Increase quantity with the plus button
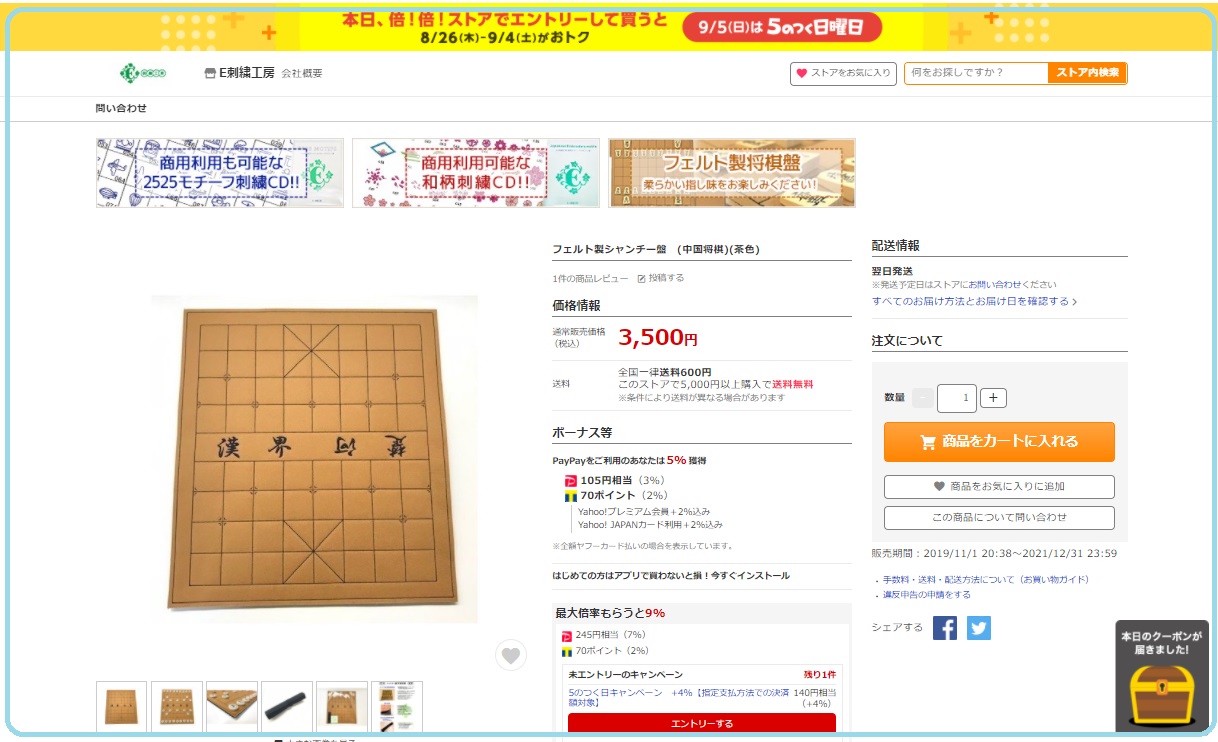Viewport: 1218px width, 742px height. pos(993,398)
